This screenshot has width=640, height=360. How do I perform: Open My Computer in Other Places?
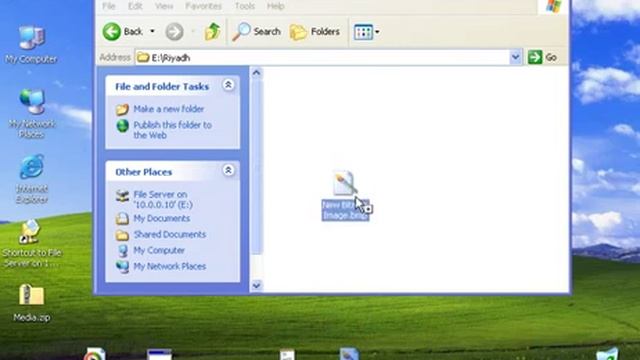(159, 250)
